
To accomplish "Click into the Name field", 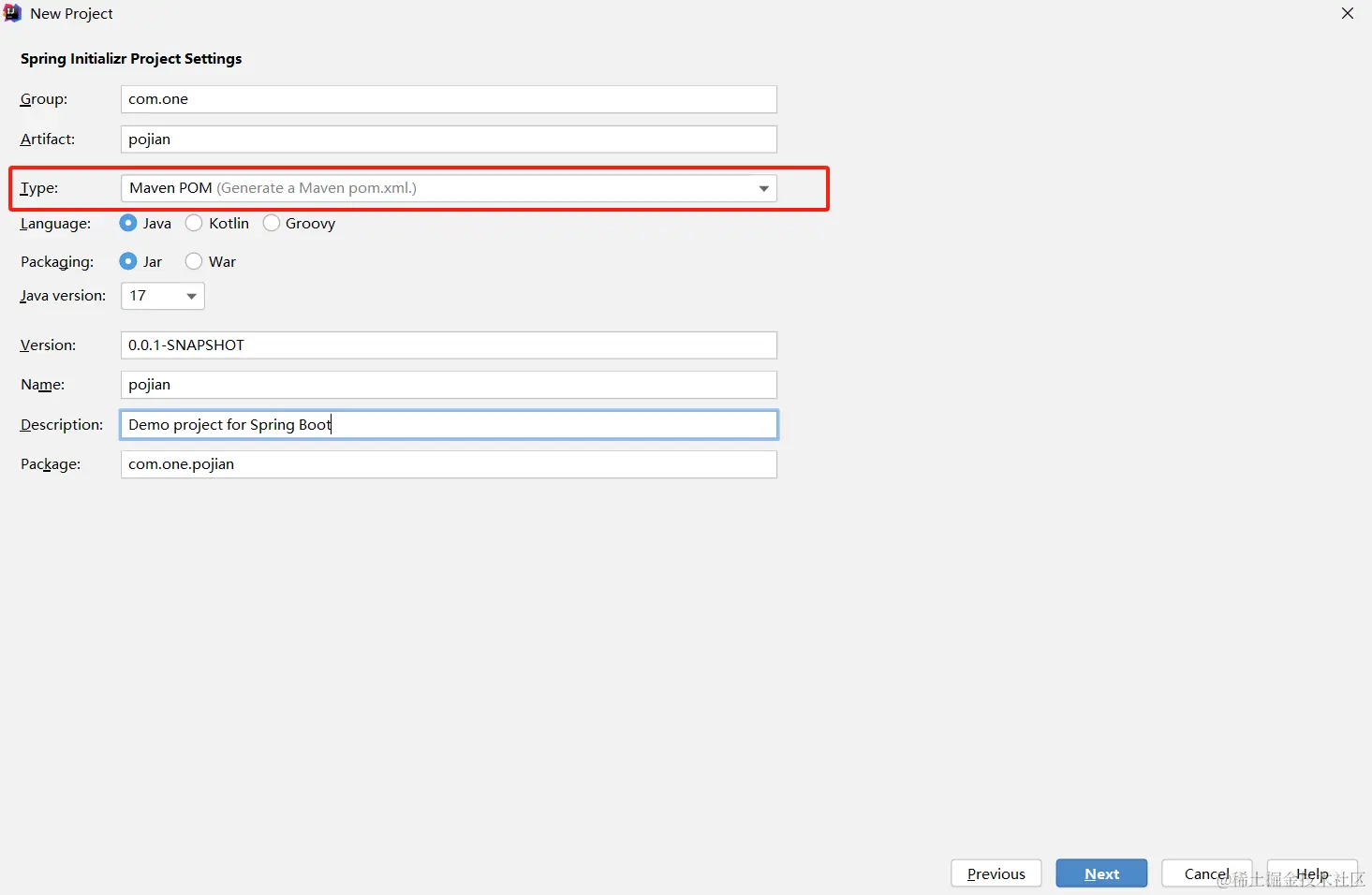I will pos(449,385).
